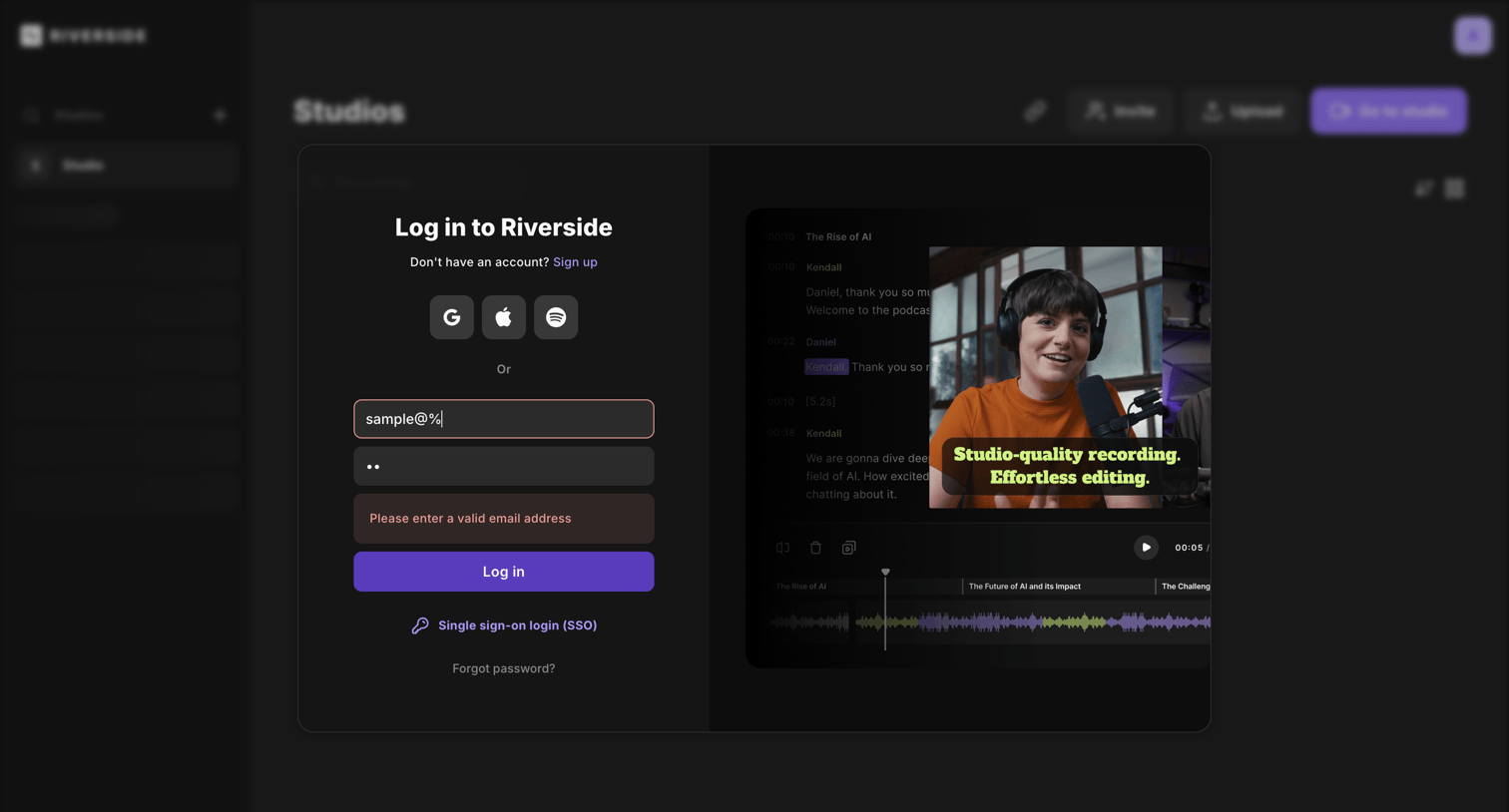Open the profile avatar in the top-right corner
Image resolution: width=1509 pixels, height=812 pixels.
pyautogui.click(x=1473, y=36)
